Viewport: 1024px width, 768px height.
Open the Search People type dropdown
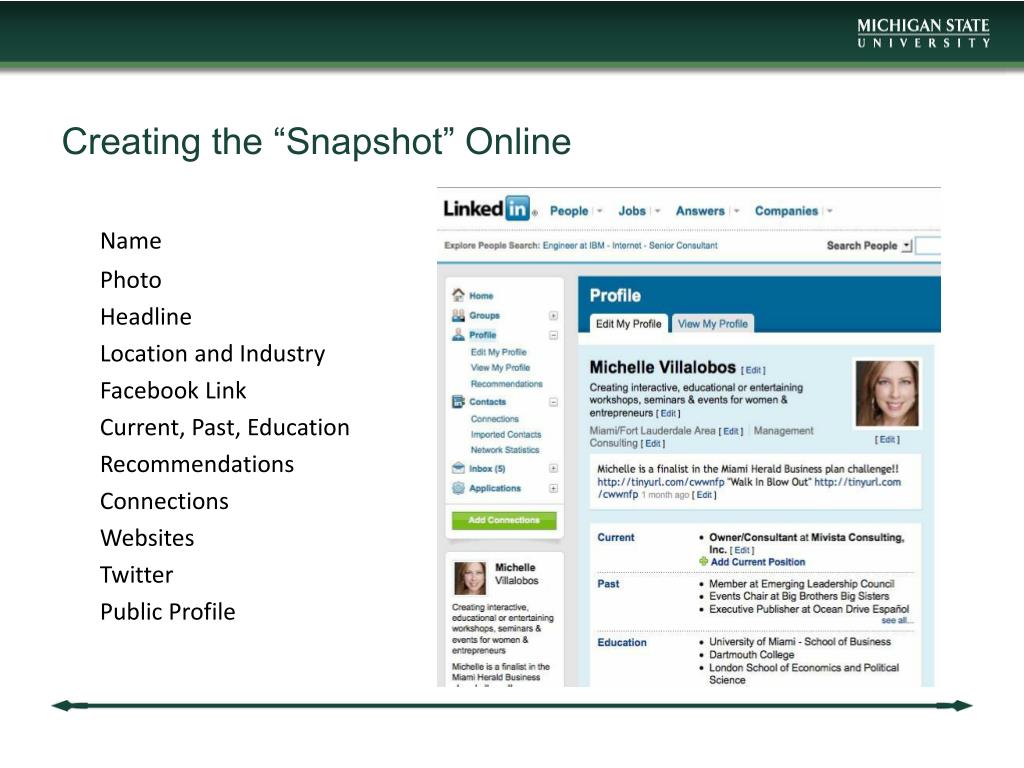click(907, 246)
